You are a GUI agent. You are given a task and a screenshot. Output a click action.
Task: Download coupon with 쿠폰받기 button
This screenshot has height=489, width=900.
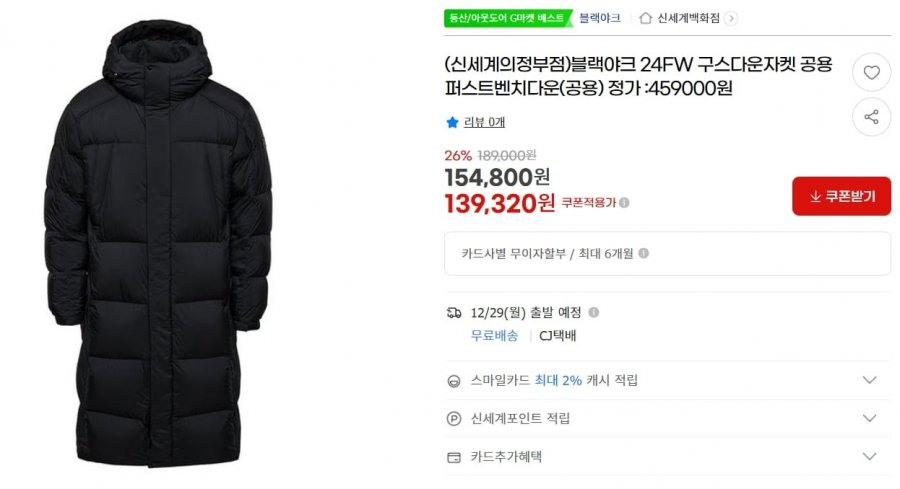tap(841, 196)
